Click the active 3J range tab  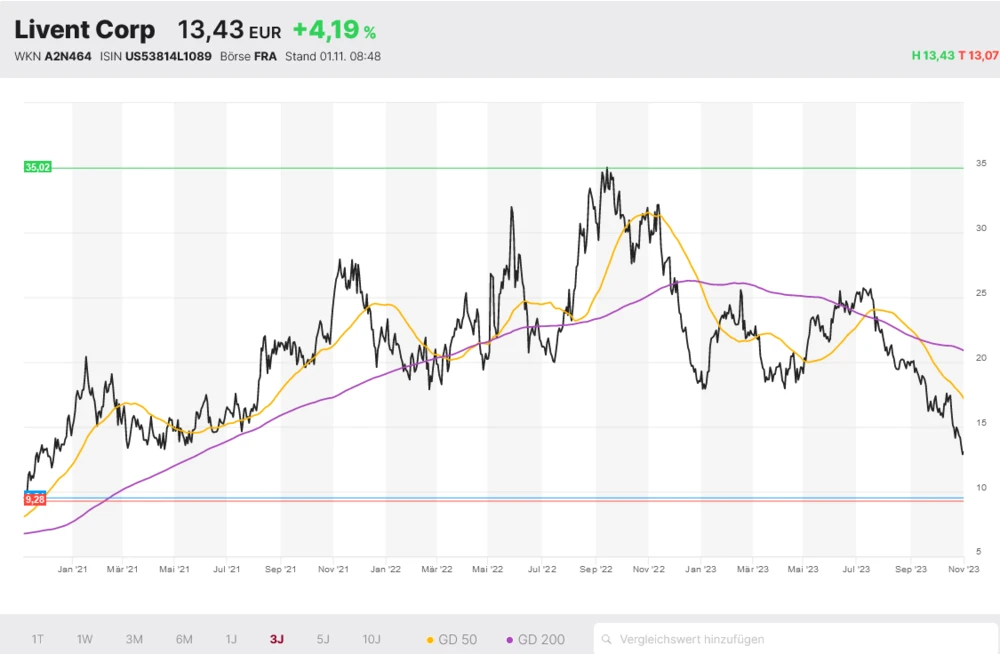(276, 639)
